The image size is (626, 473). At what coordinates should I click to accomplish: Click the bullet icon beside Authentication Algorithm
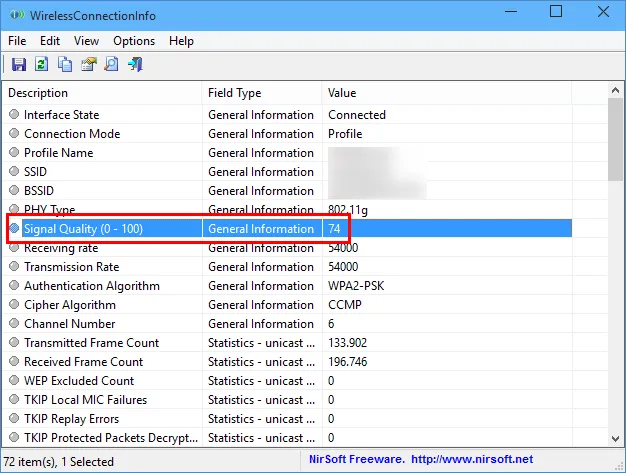click(14, 285)
